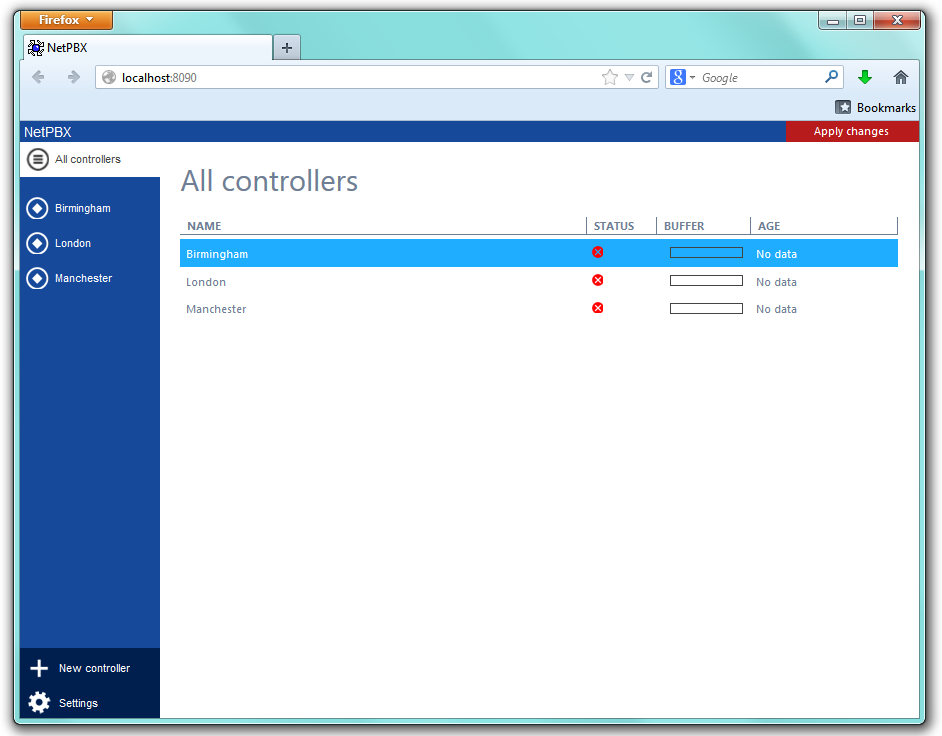Open the London controller from sidebar
This screenshot has width=942, height=736.
(72, 243)
